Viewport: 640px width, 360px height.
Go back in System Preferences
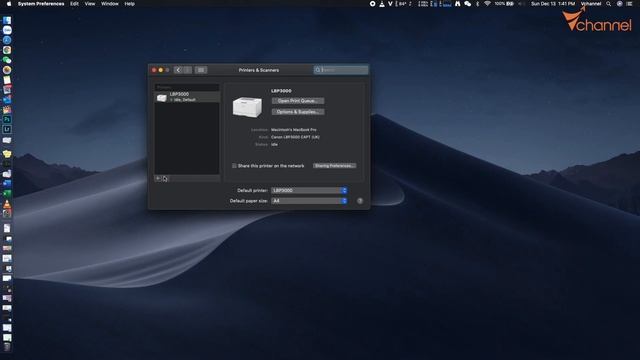coord(178,70)
